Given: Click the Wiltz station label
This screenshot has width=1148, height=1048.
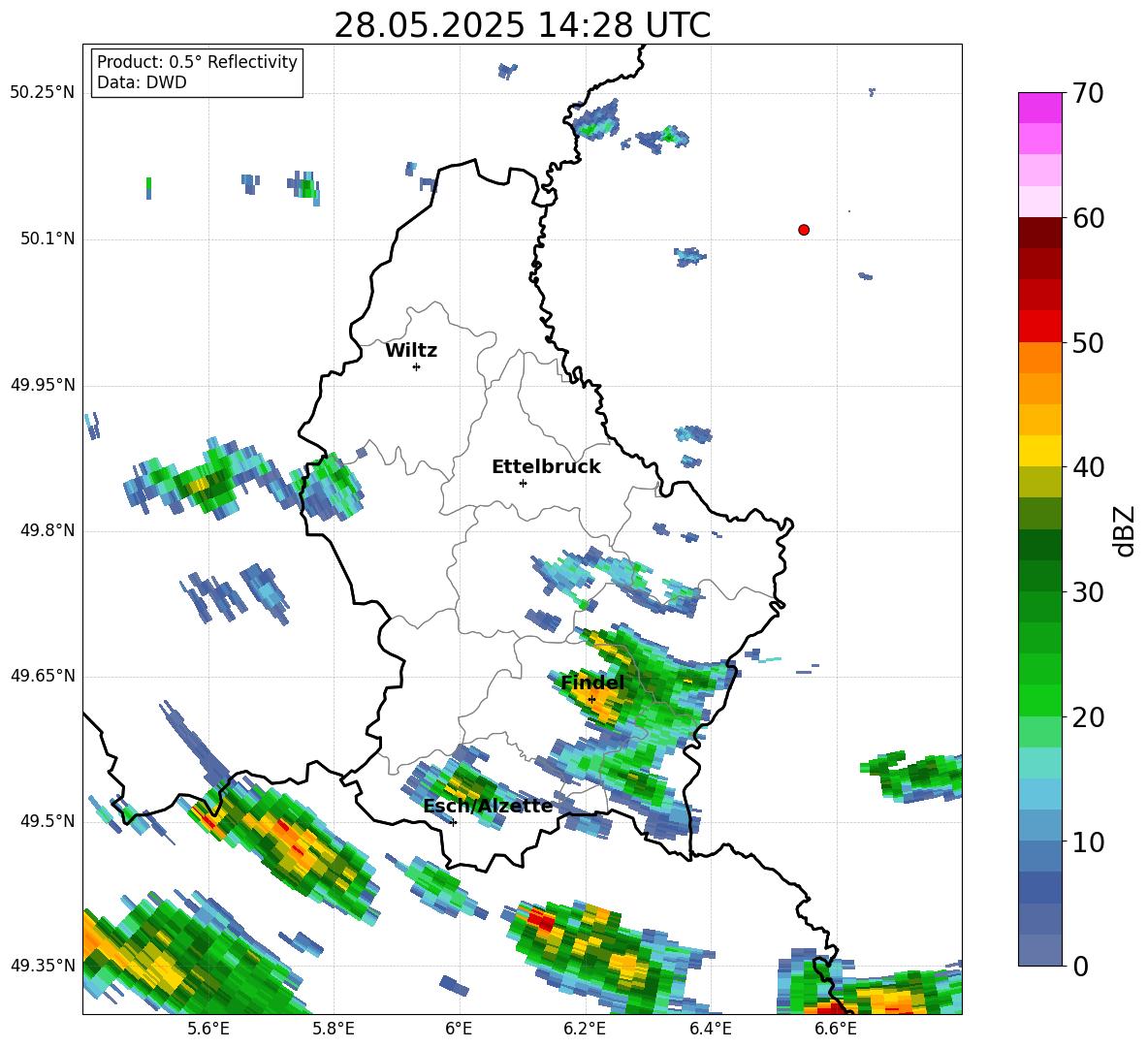Looking at the screenshot, I should coord(411,351).
